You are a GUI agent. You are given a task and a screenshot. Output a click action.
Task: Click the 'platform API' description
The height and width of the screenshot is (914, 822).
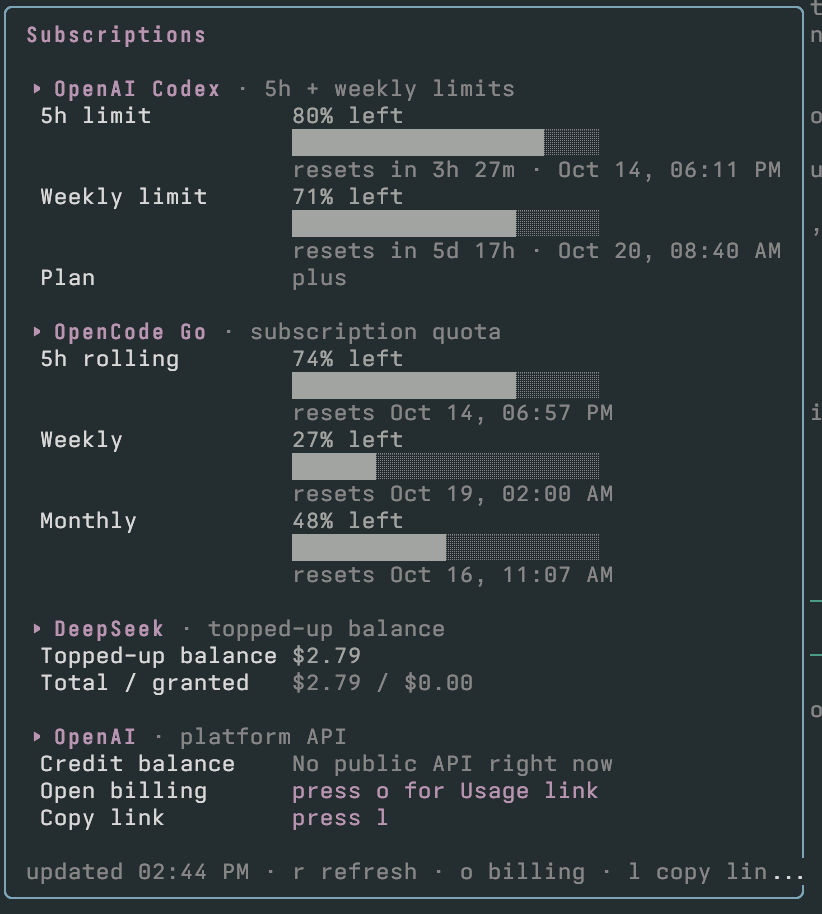pyautogui.click(x=263, y=737)
